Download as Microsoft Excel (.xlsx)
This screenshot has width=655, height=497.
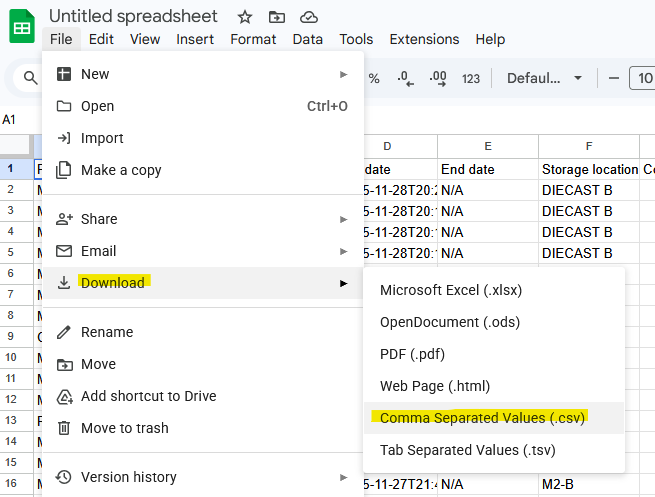[494, 290]
